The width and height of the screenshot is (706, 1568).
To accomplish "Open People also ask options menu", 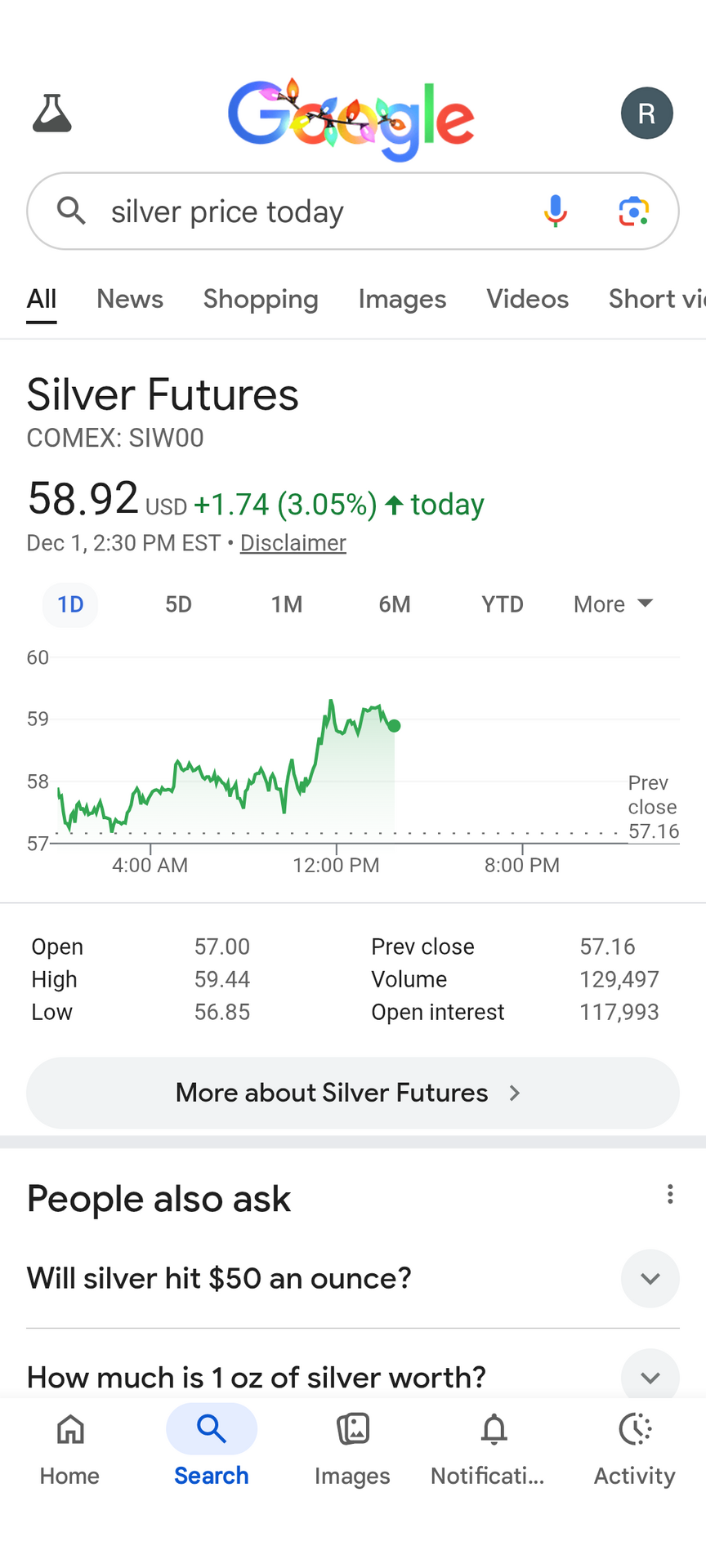I will tap(670, 1195).
